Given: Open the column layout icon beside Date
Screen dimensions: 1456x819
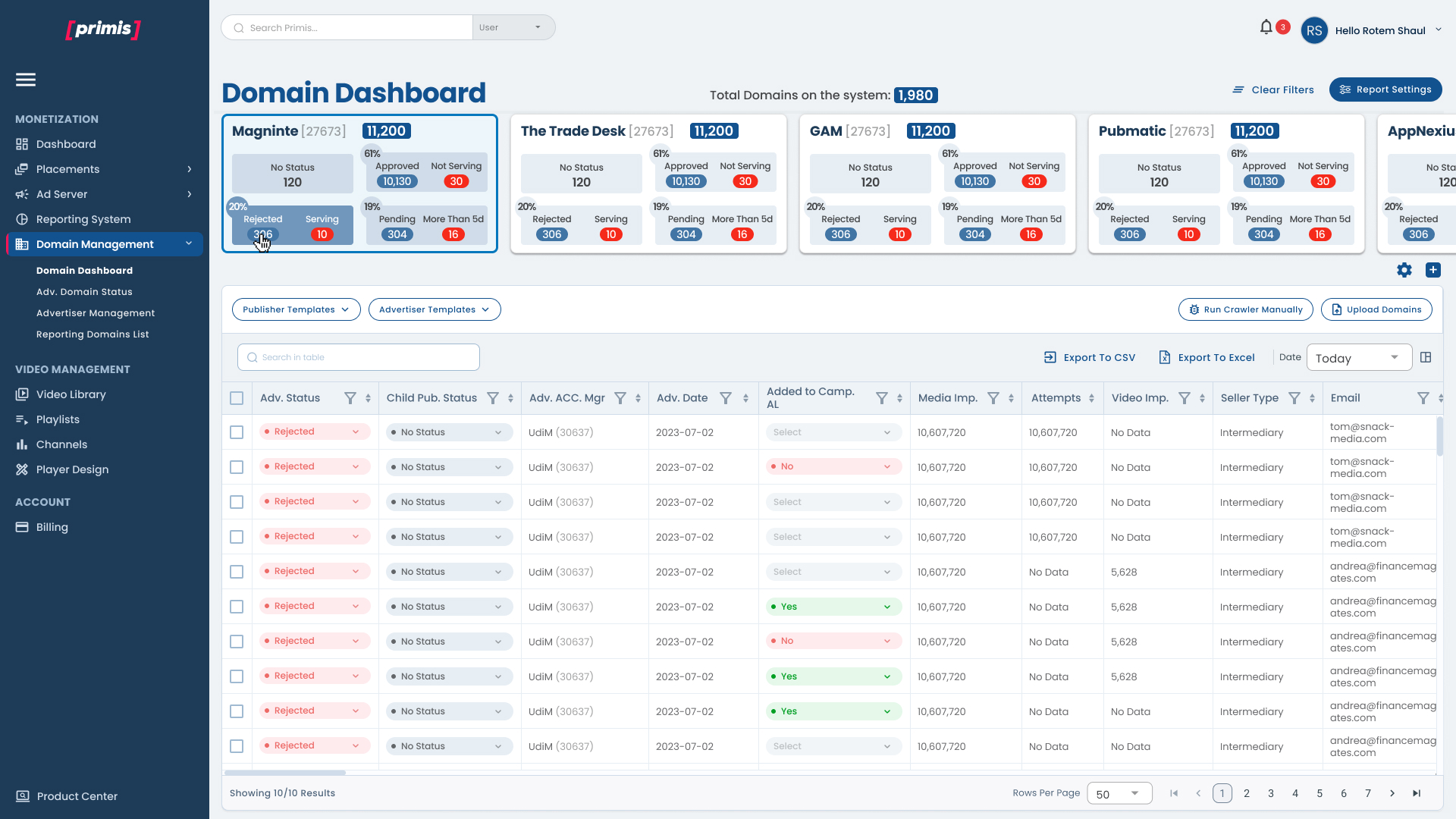Looking at the screenshot, I should tap(1426, 357).
